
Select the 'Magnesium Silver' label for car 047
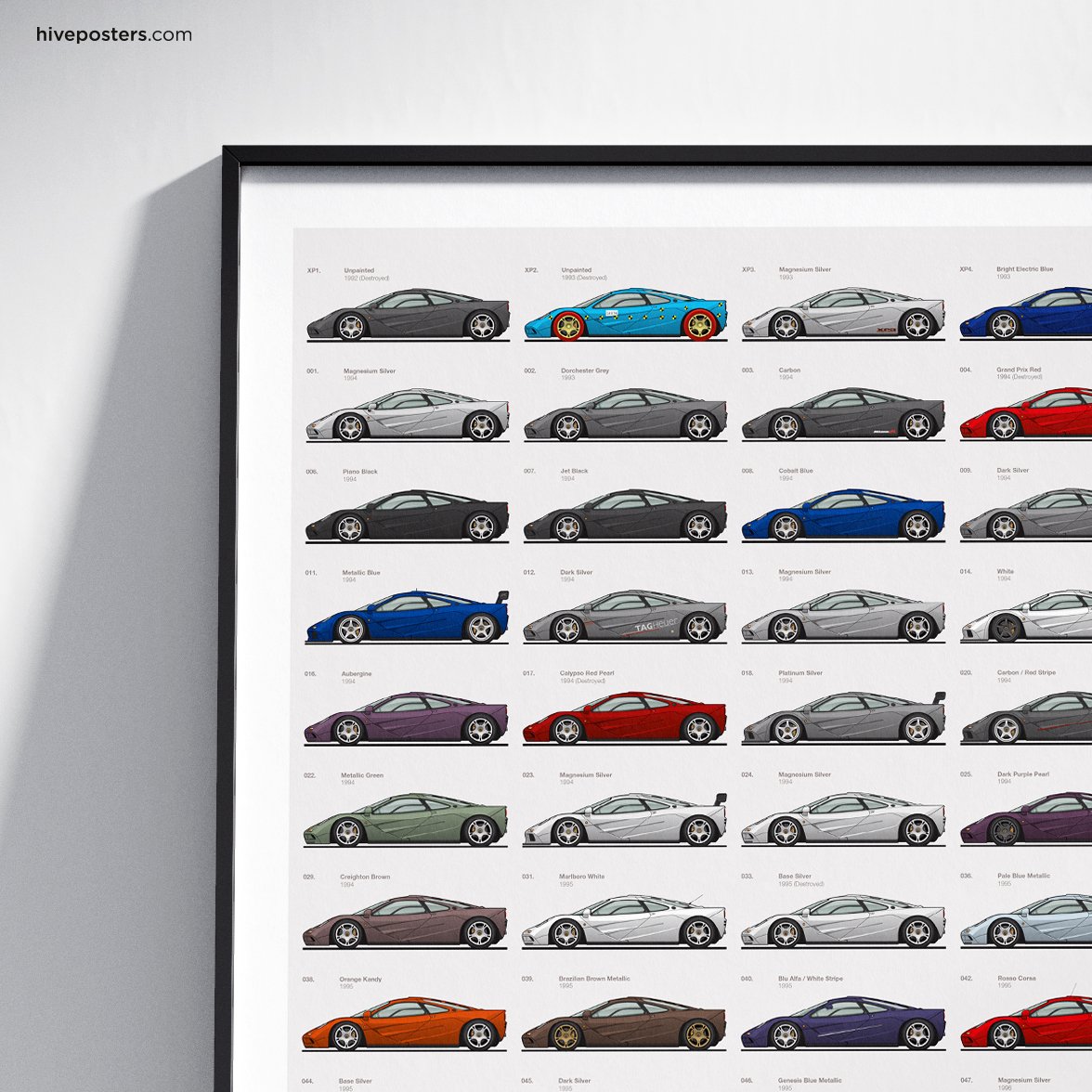[1023, 1080]
